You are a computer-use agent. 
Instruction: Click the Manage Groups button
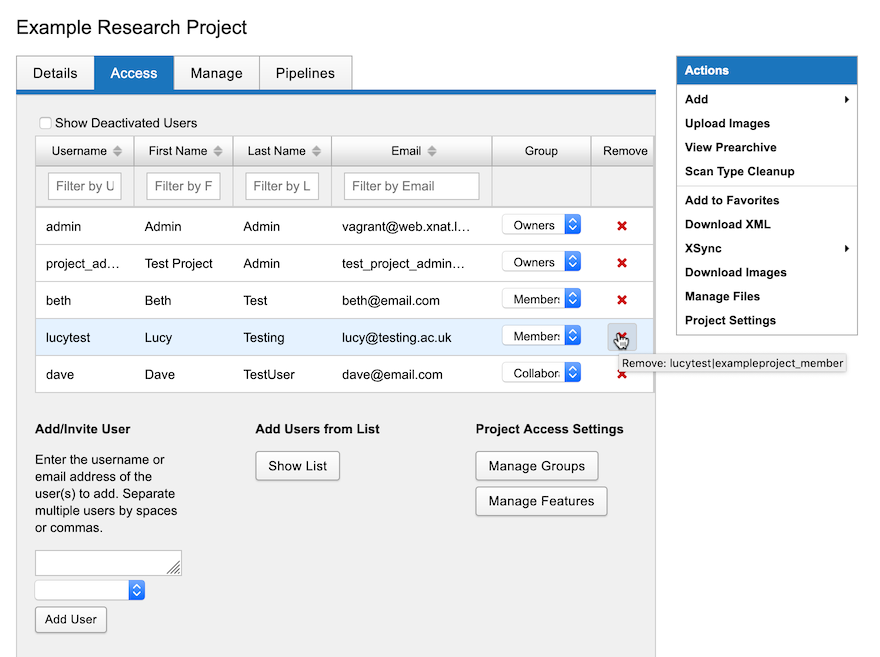pos(537,466)
